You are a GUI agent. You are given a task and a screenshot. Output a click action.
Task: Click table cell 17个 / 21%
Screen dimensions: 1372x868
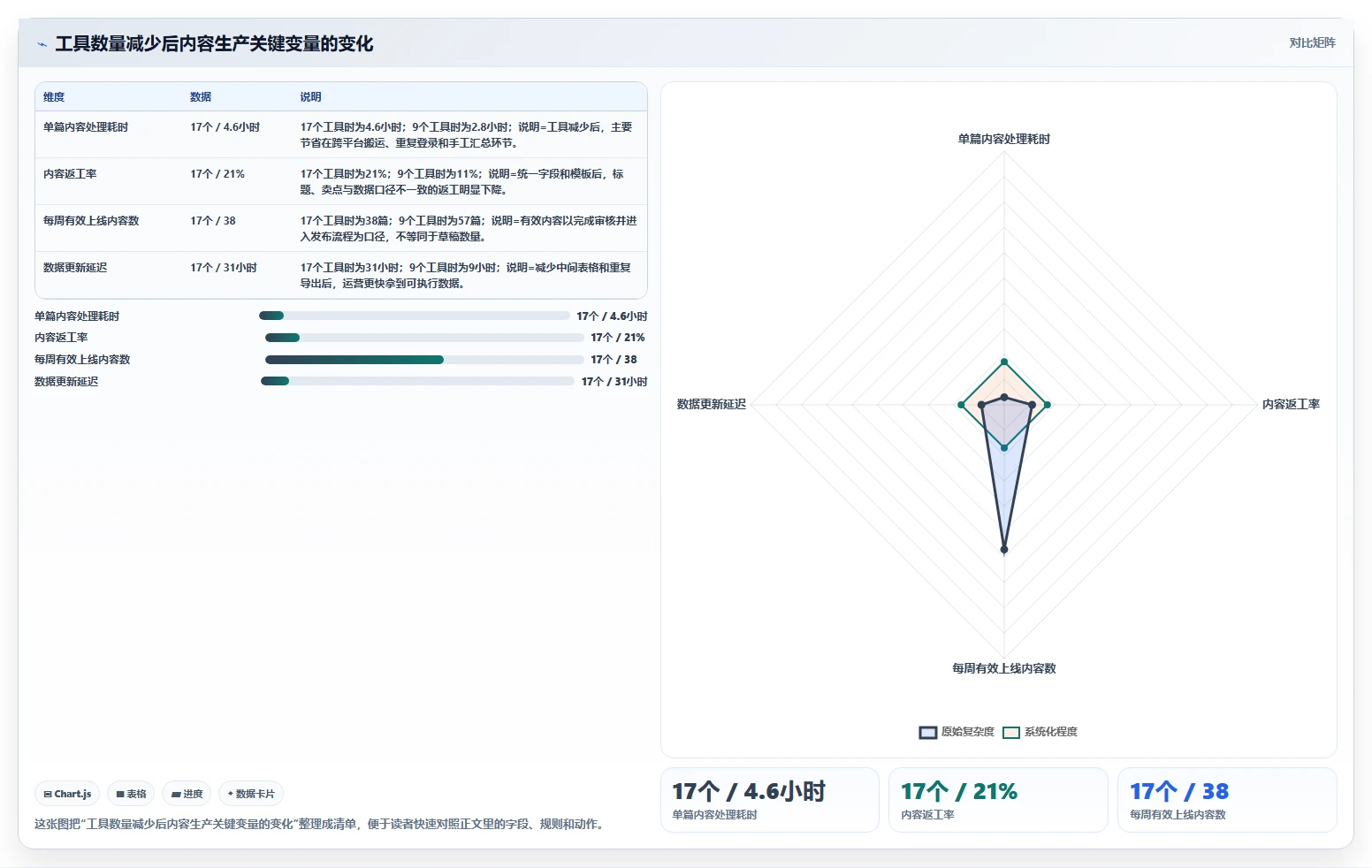click(x=217, y=174)
